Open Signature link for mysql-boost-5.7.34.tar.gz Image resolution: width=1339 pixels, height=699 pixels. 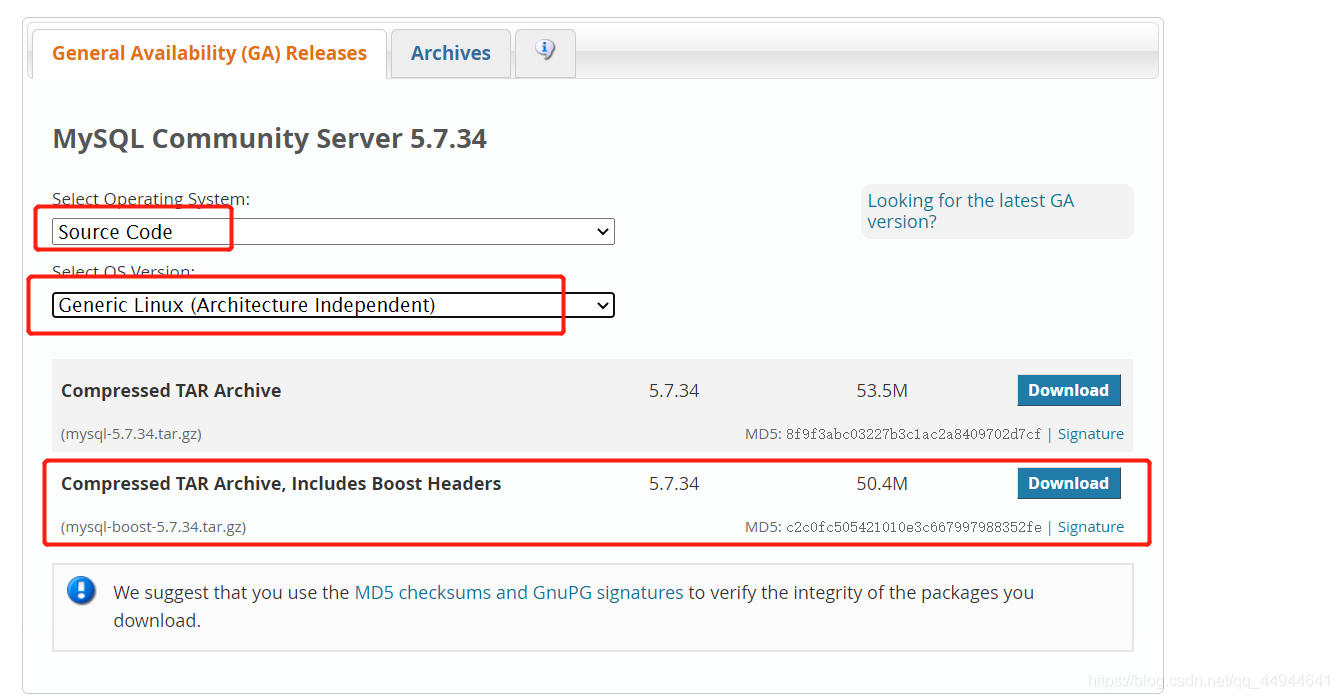(x=1091, y=527)
